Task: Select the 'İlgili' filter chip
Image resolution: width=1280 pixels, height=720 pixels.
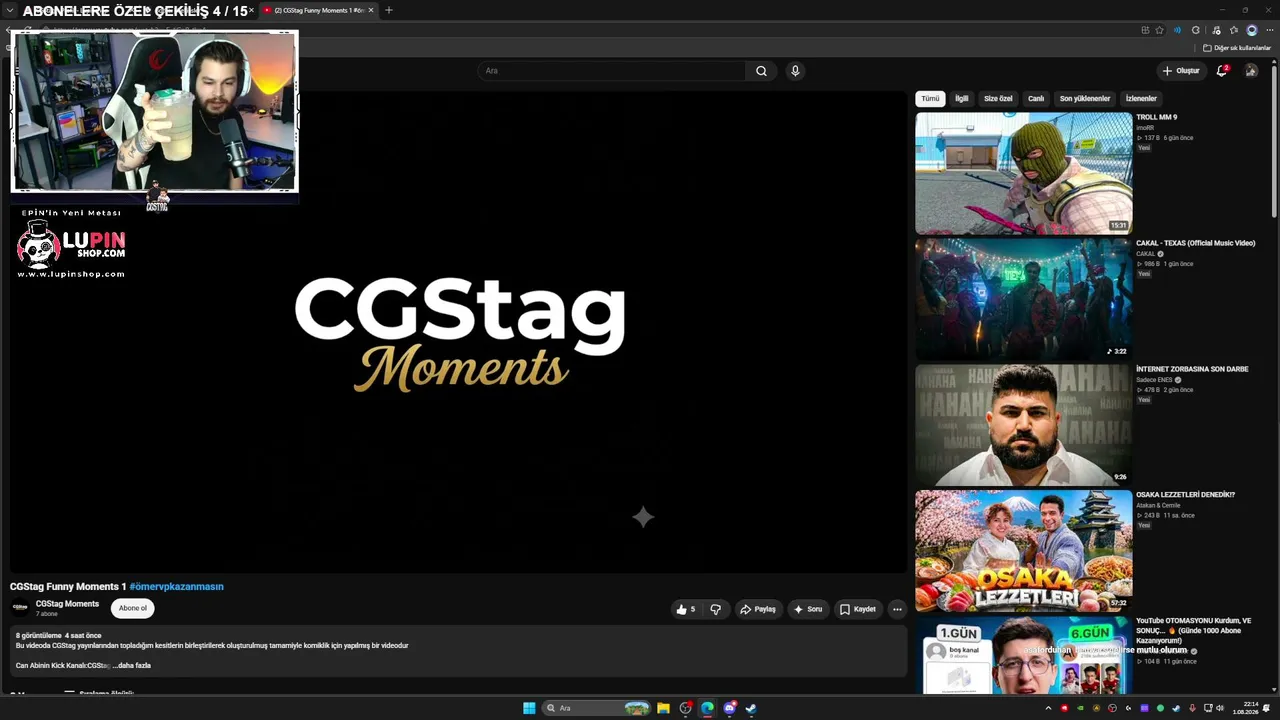Action: (961, 99)
